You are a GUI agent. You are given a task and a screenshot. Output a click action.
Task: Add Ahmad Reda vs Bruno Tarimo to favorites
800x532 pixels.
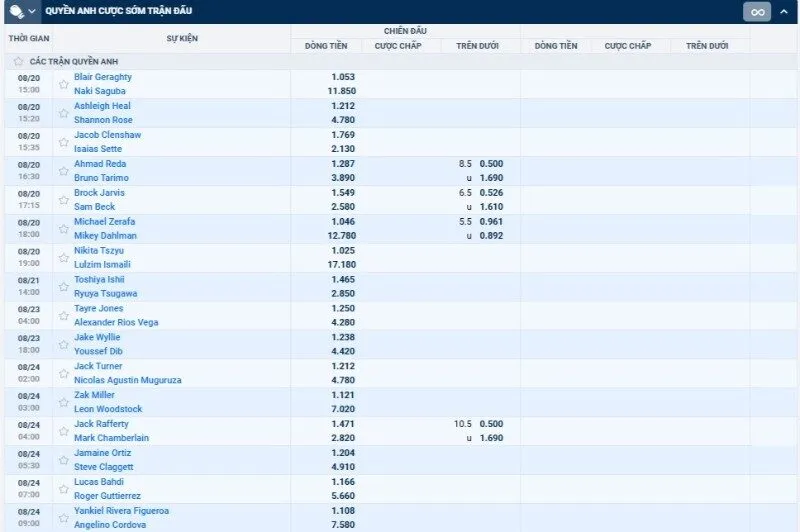63,171
